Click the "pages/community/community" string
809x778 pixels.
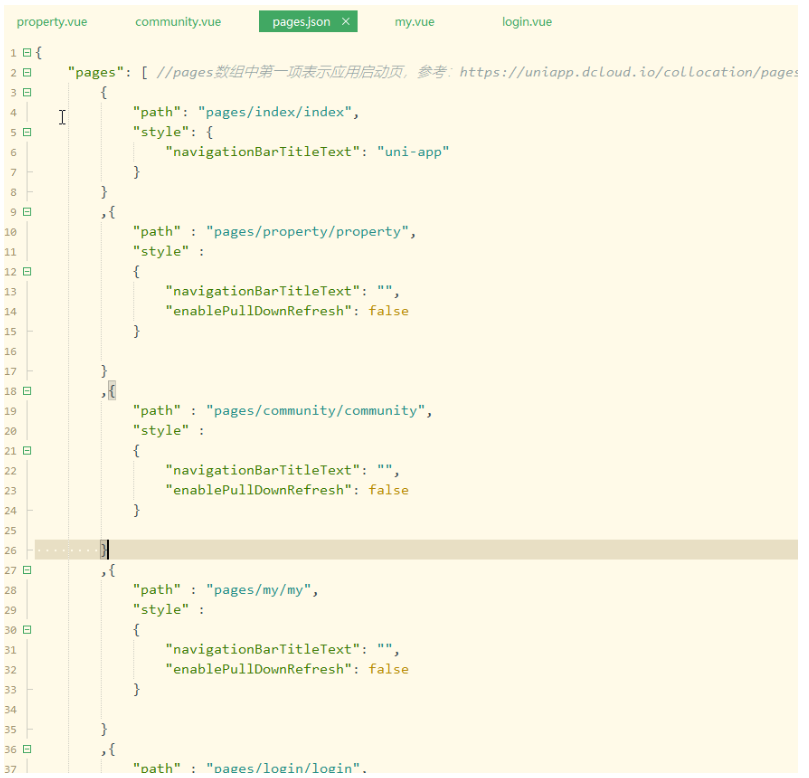(316, 411)
